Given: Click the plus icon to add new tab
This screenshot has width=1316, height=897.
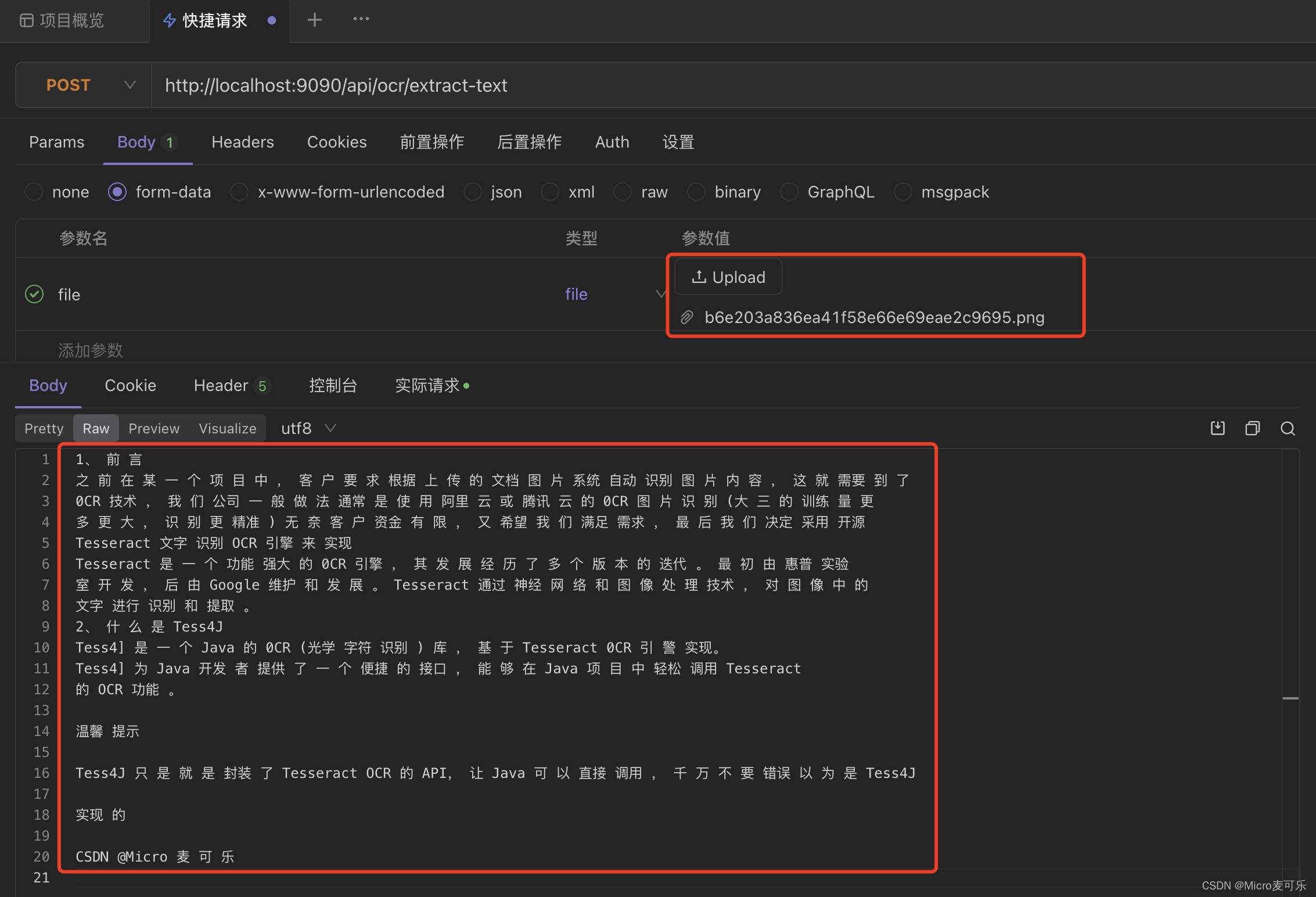Looking at the screenshot, I should (x=314, y=20).
